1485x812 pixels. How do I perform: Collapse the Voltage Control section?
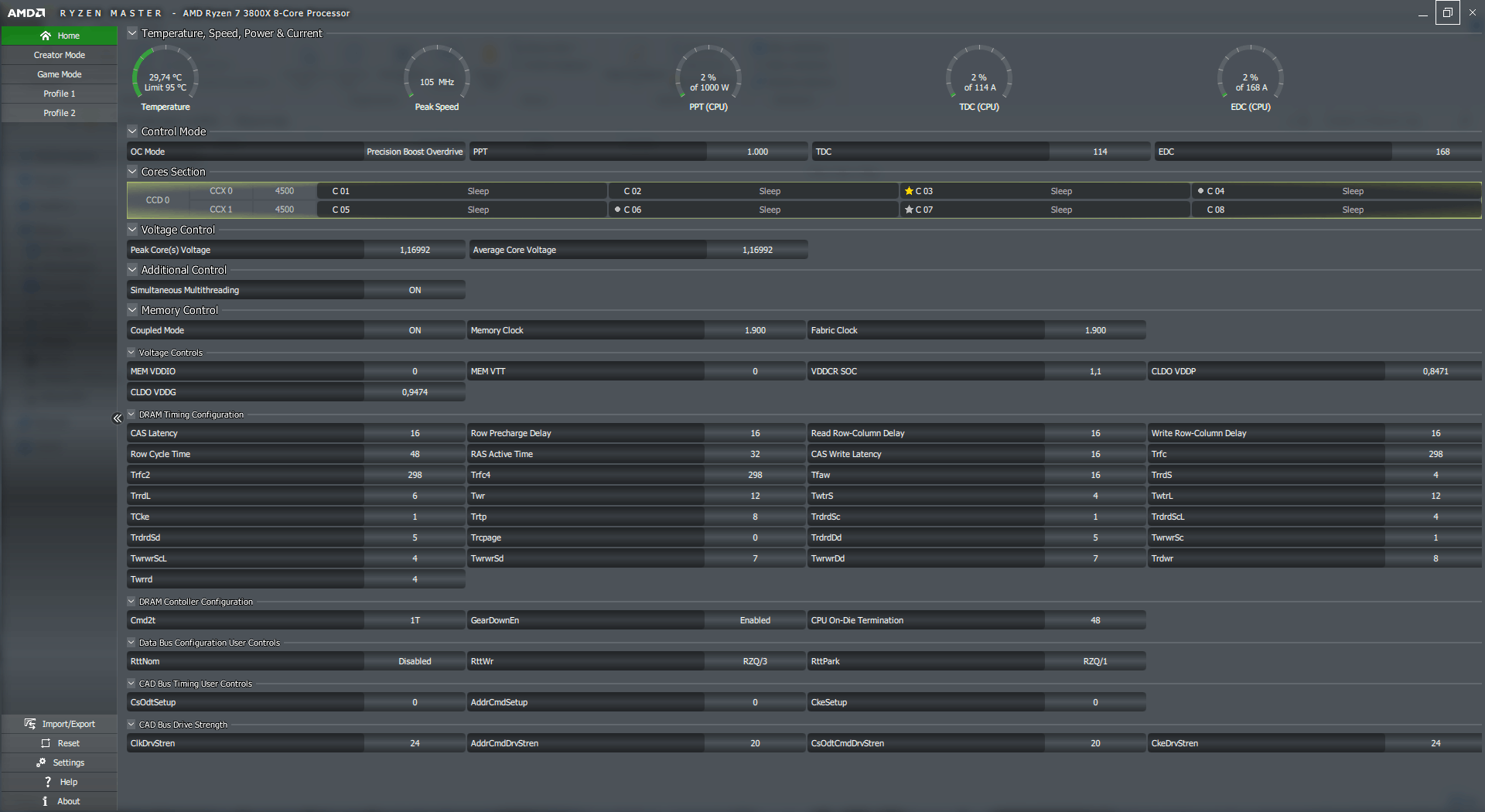[132, 230]
